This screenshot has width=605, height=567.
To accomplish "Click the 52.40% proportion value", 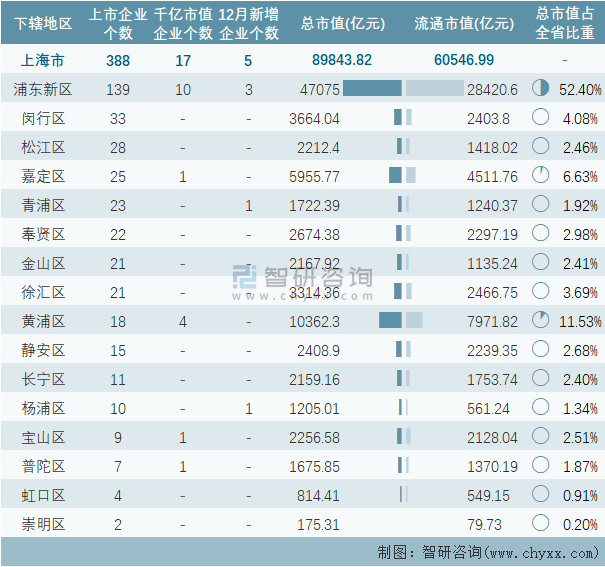I will tap(580, 89).
